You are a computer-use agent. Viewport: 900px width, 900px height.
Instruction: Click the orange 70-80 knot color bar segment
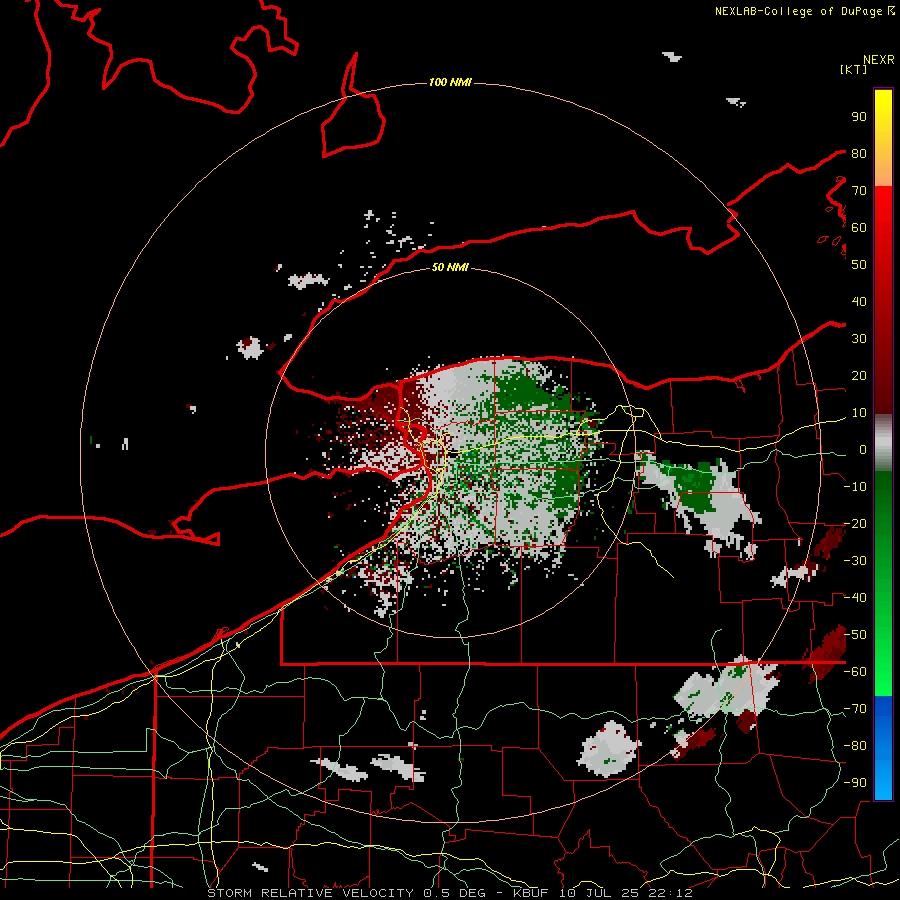883,169
